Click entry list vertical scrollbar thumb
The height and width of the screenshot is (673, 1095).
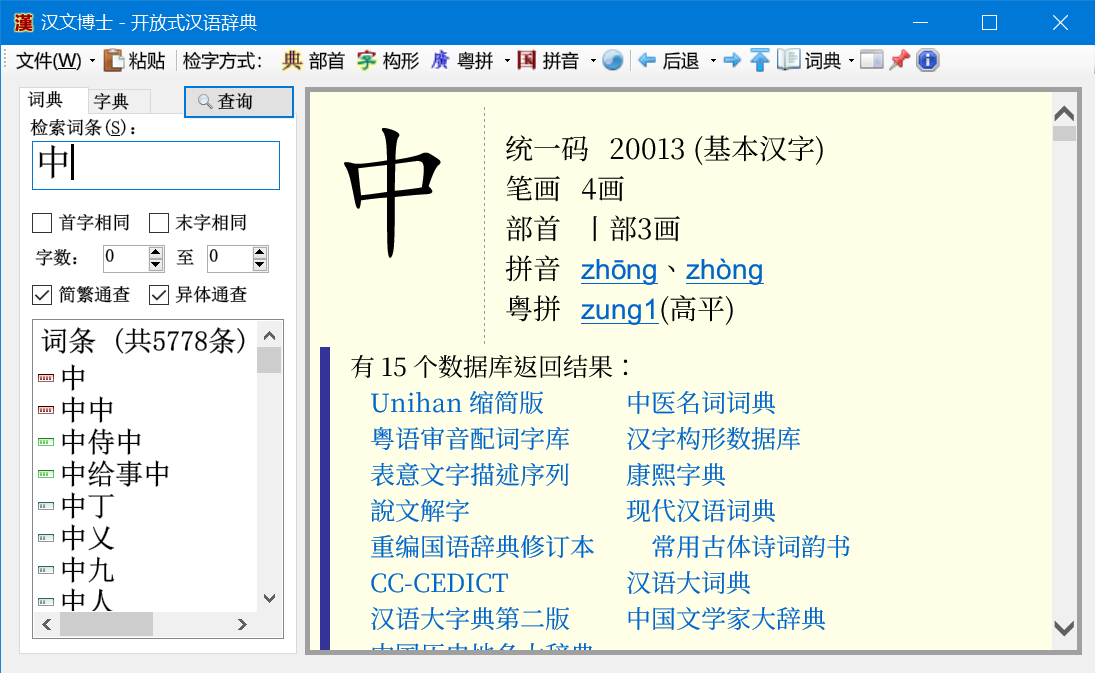click(x=269, y=360)
